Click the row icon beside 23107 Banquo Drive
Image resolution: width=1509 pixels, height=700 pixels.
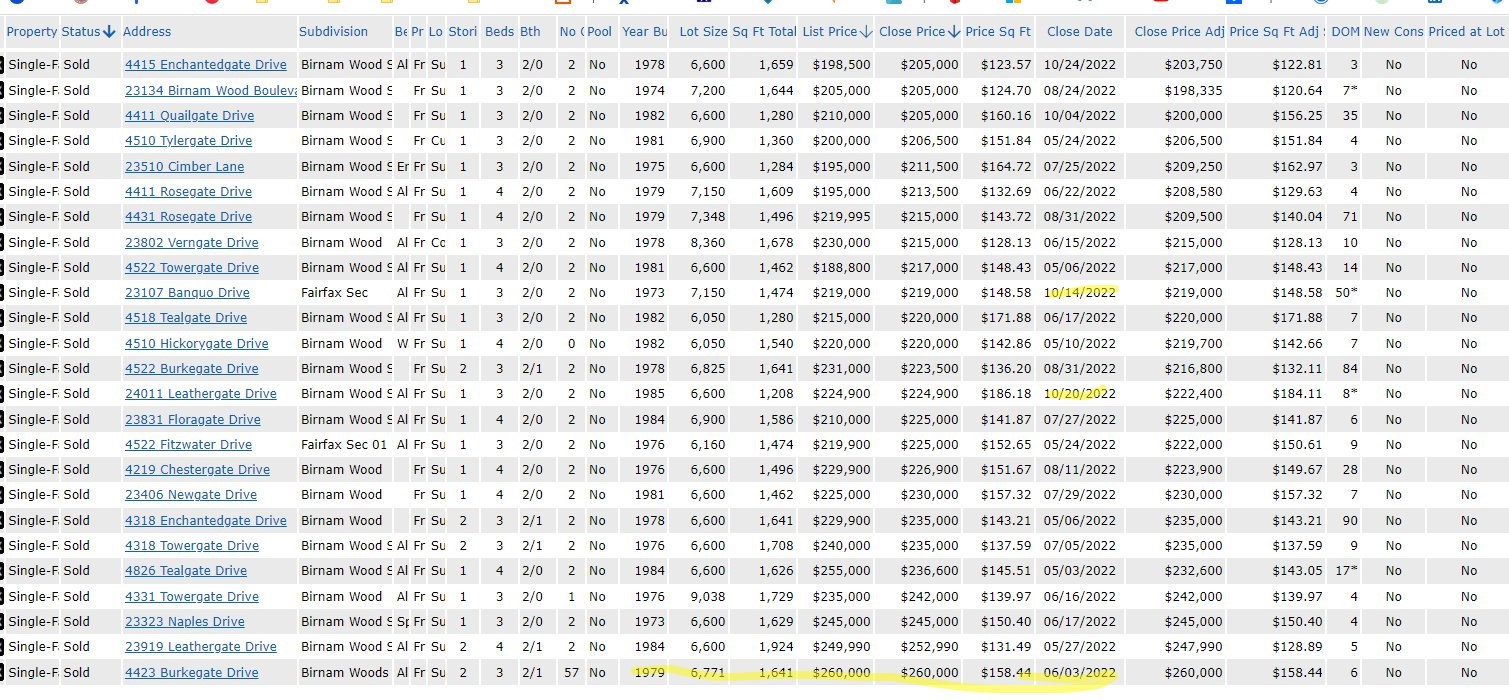click(x=2, y=293)
